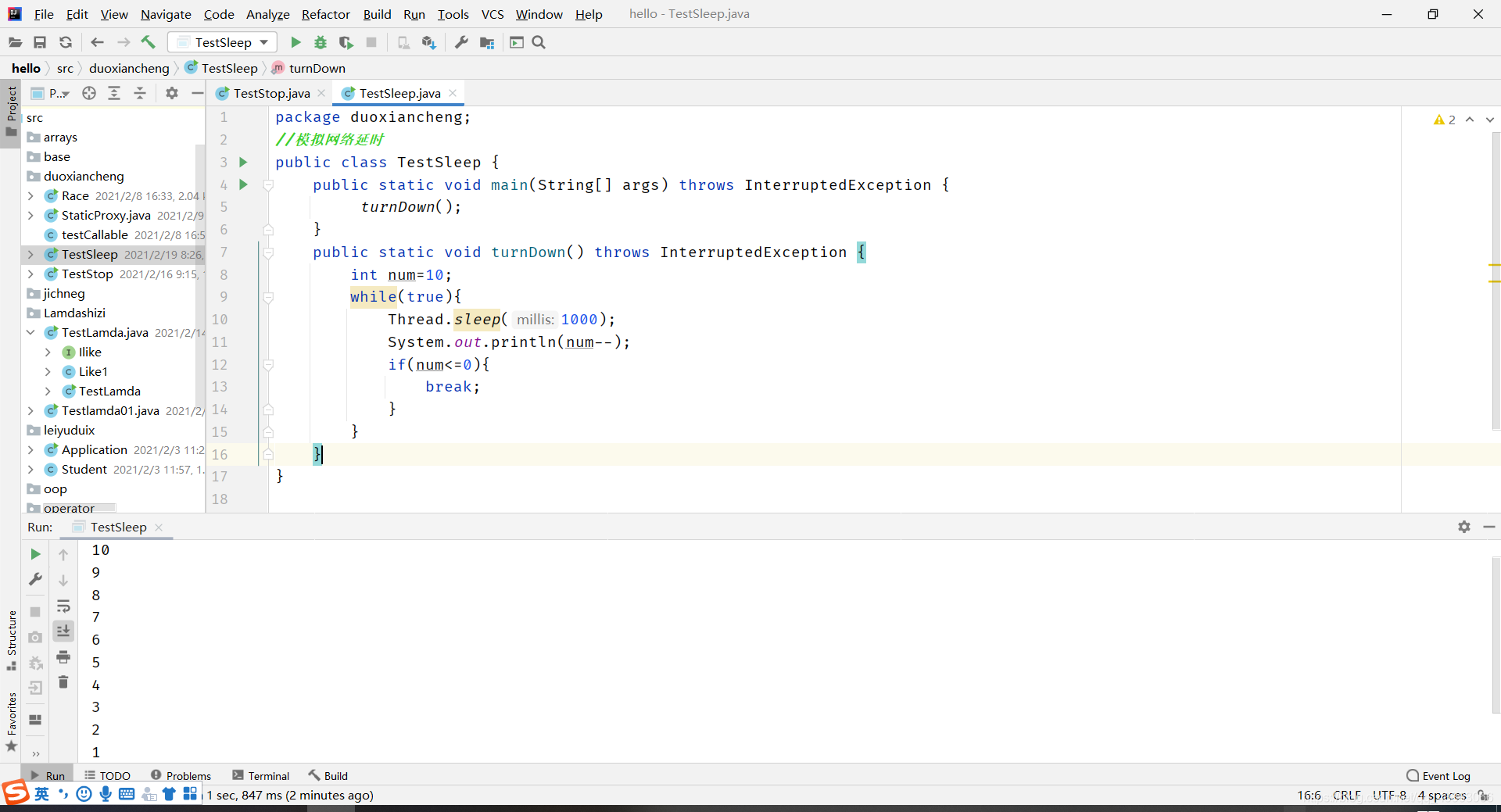Collapse the TestLamda.java tree node
The width and height of the screenshot is (1501, 812).
30,332
